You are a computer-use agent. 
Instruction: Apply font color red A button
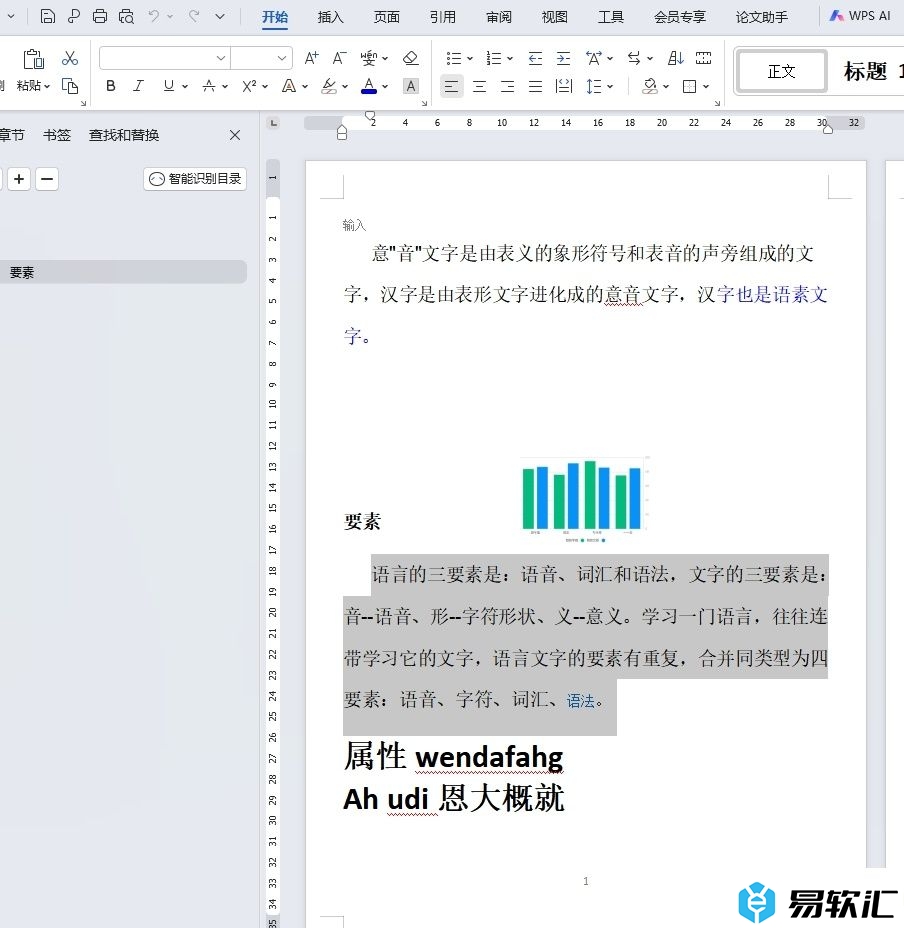tap(369, 86)
